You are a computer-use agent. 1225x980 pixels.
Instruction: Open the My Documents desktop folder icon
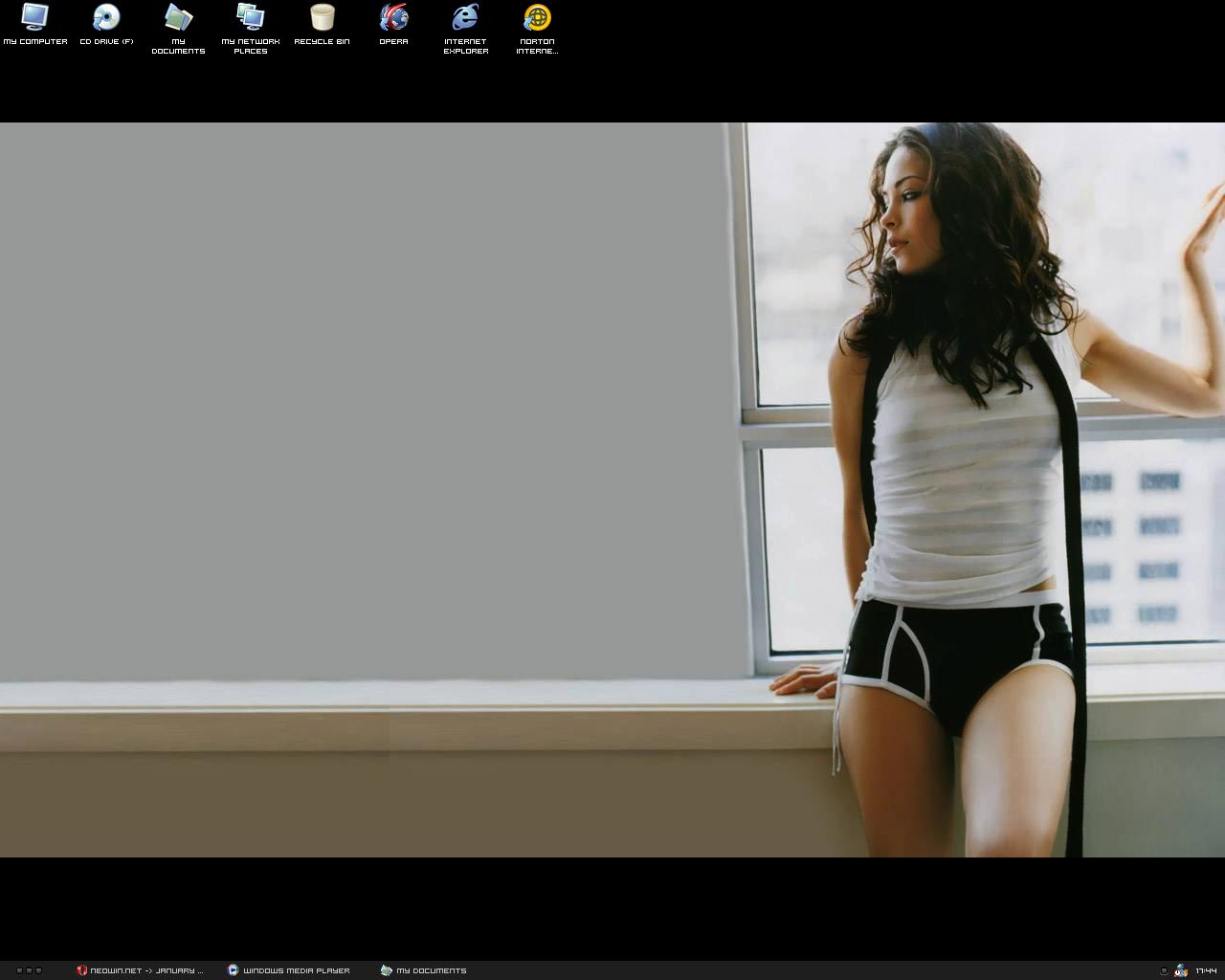tap(178, 17)
